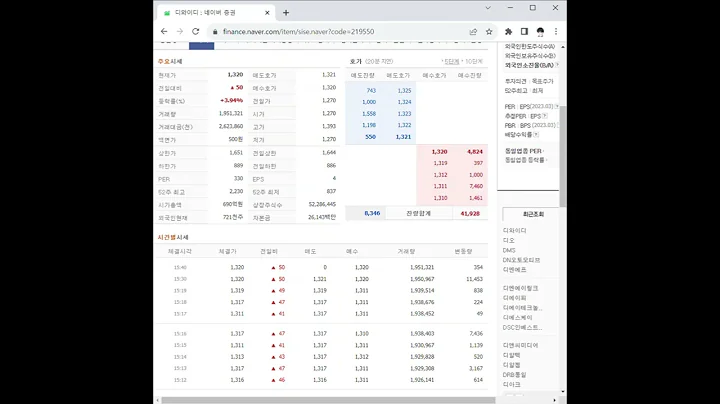Click the current price 1,320 in 현재가 row
Image resolution: width=720 pixels, height=404 pixels.
235,74
